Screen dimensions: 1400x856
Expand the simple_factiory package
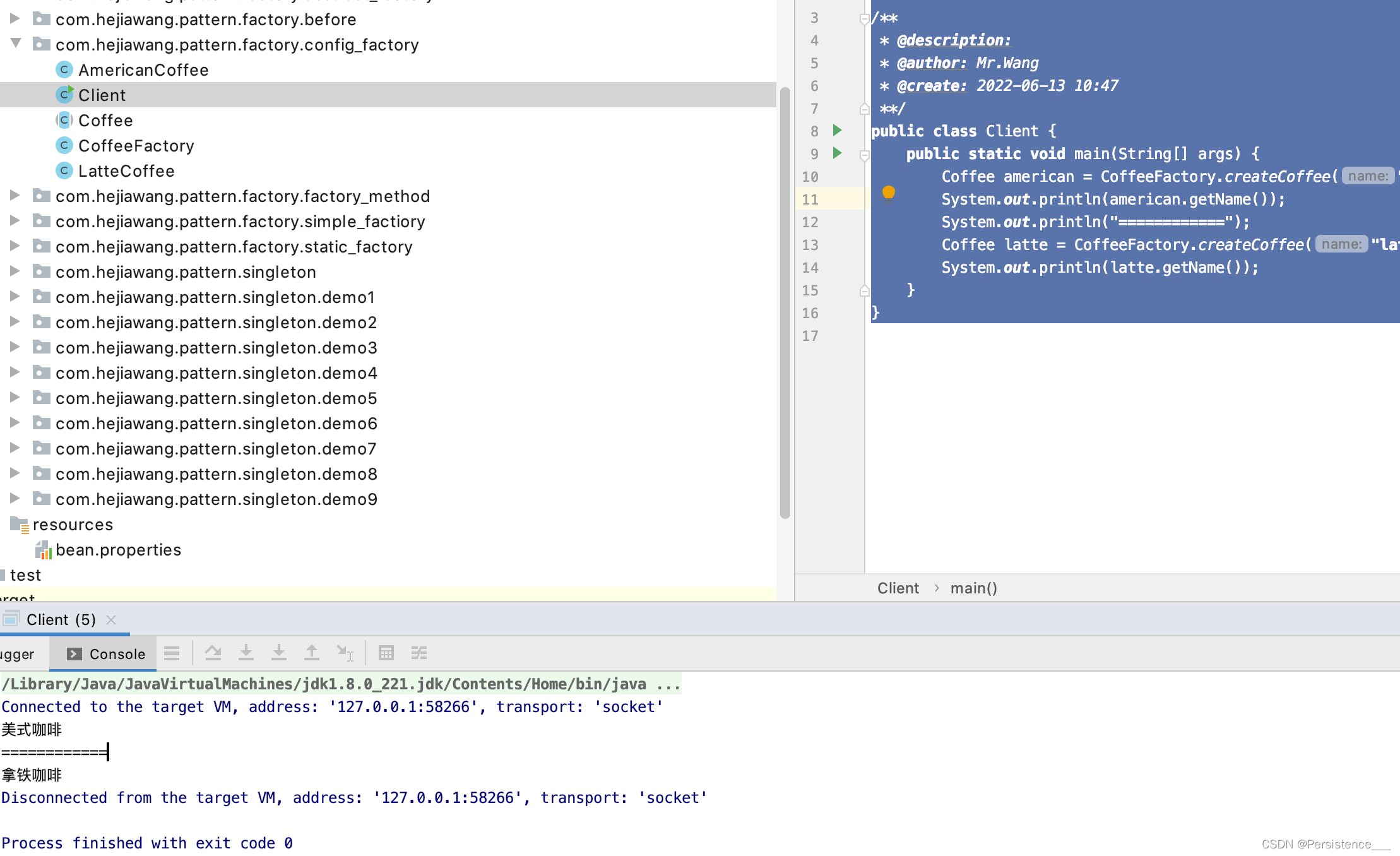pos(15,221)
